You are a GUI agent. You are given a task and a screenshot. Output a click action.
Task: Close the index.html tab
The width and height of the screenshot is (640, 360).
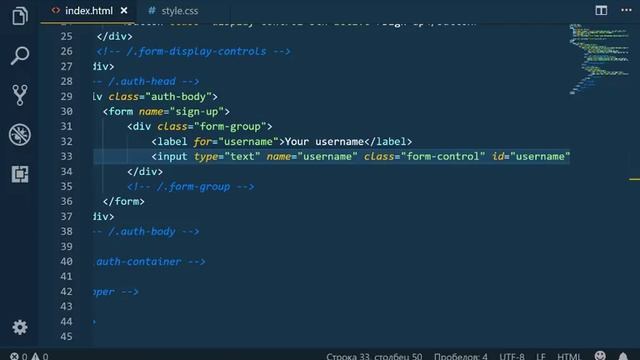pos(124,11)
